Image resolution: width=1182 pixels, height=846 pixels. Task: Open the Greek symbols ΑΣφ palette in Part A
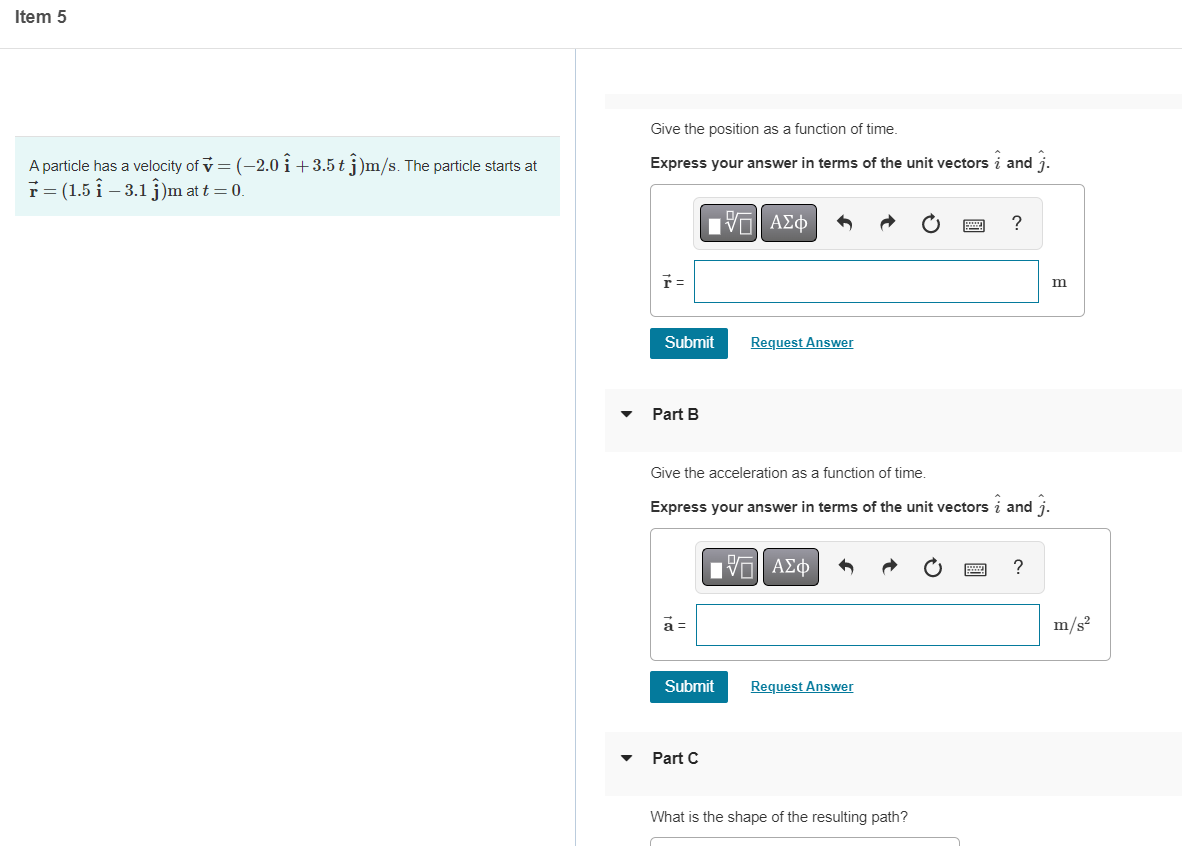788,222
